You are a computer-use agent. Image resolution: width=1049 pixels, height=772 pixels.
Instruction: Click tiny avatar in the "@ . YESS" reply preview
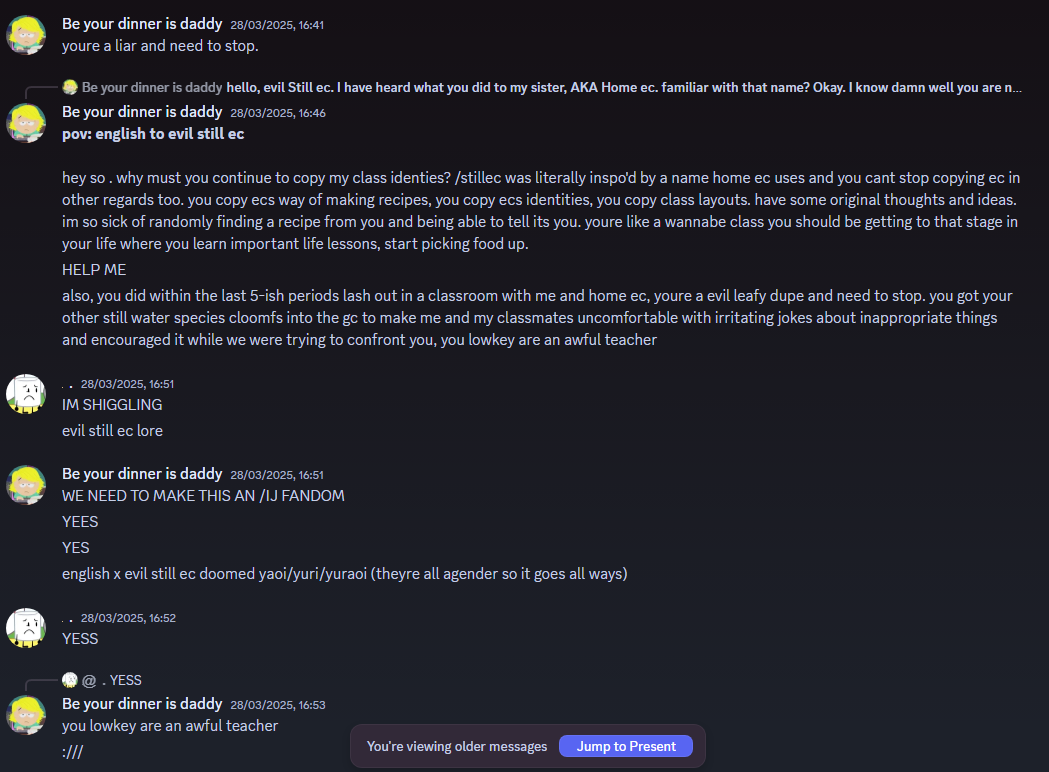70,680
